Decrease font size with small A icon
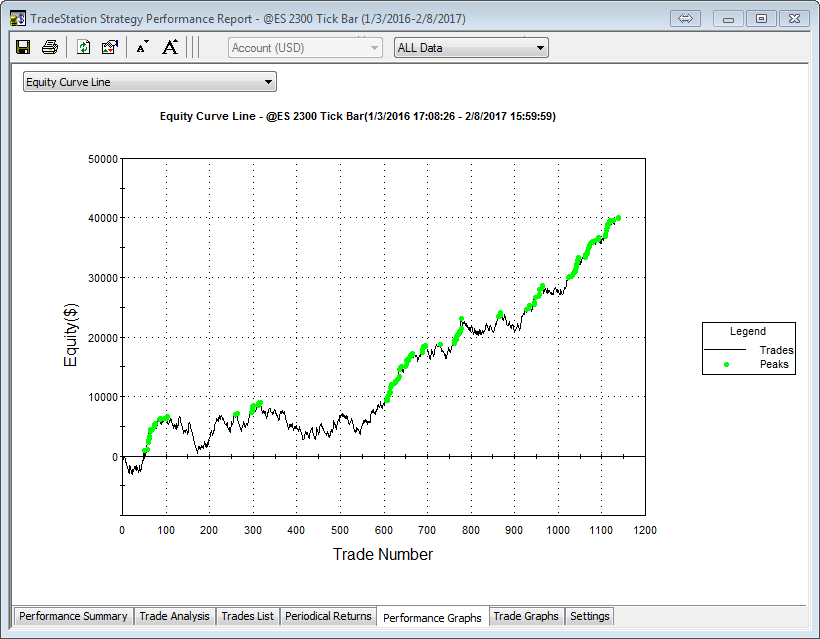This screenshot has height=639, width=820. 142,47
